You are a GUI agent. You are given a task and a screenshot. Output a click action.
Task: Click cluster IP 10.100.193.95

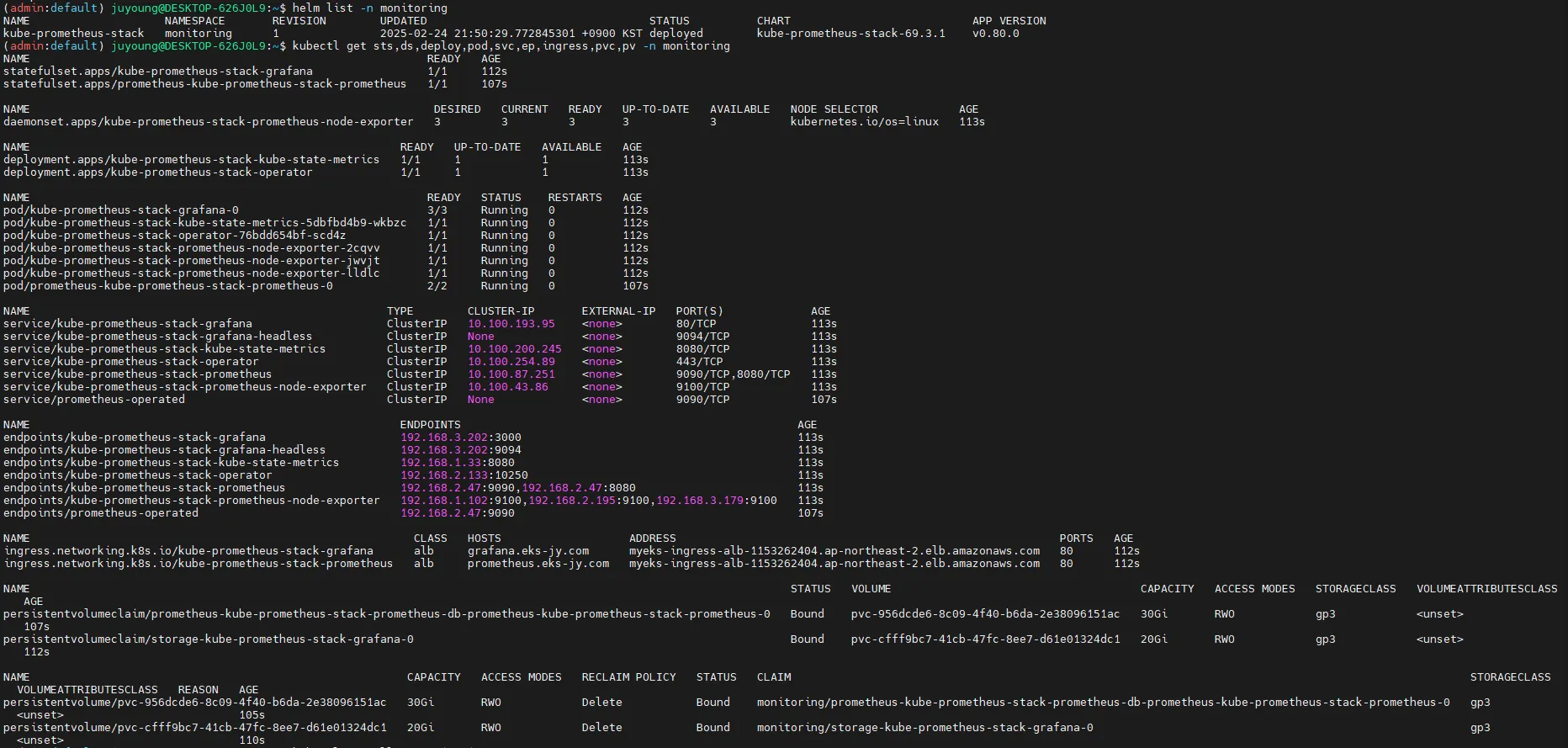click(x=511, y=324)
